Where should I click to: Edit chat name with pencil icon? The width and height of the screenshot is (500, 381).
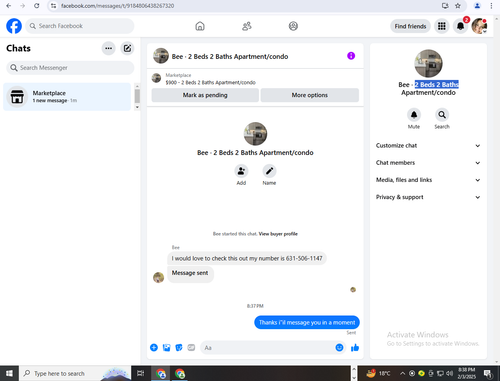tap(269, 171)
